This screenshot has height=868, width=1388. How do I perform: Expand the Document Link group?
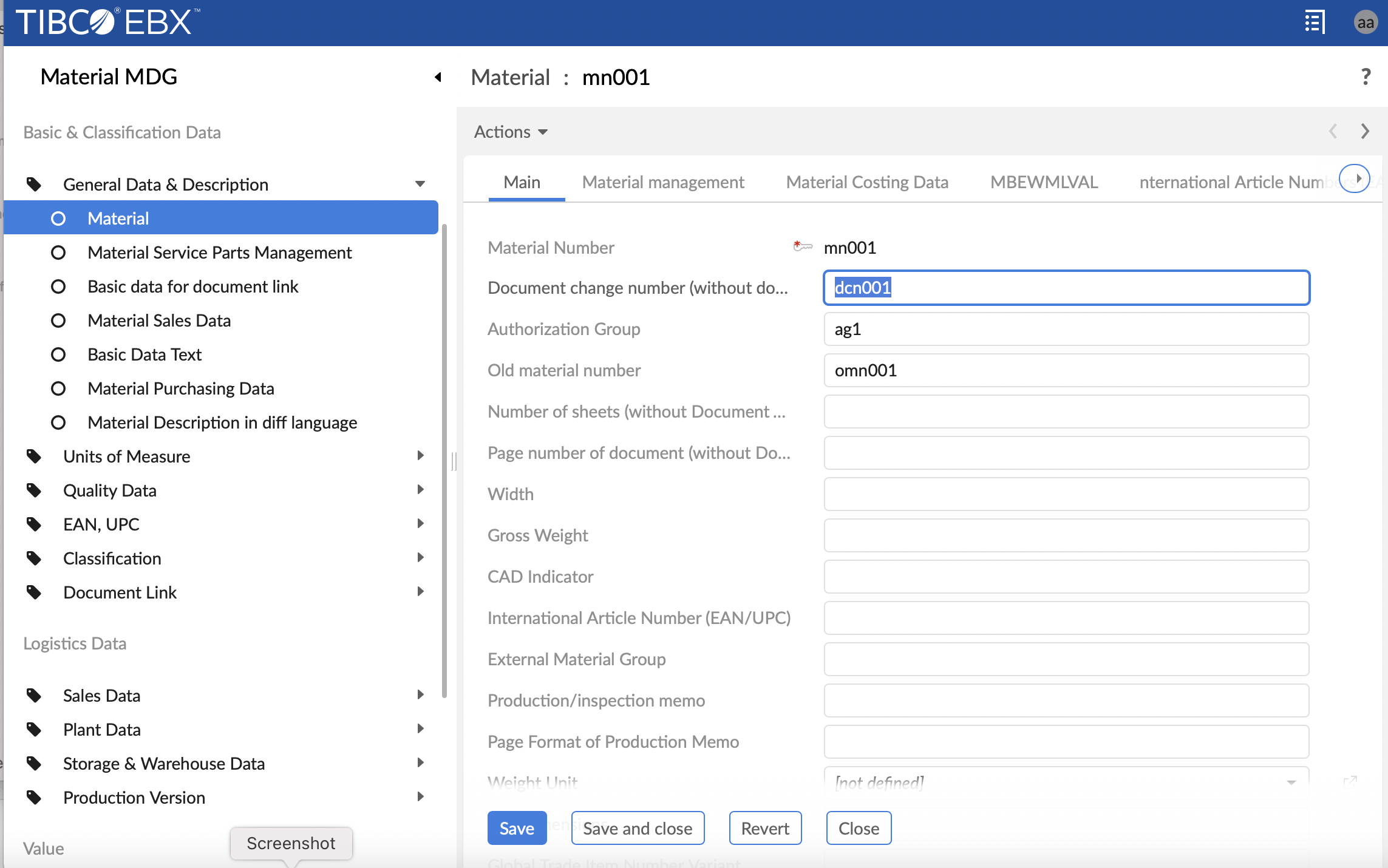click(420, 591)
